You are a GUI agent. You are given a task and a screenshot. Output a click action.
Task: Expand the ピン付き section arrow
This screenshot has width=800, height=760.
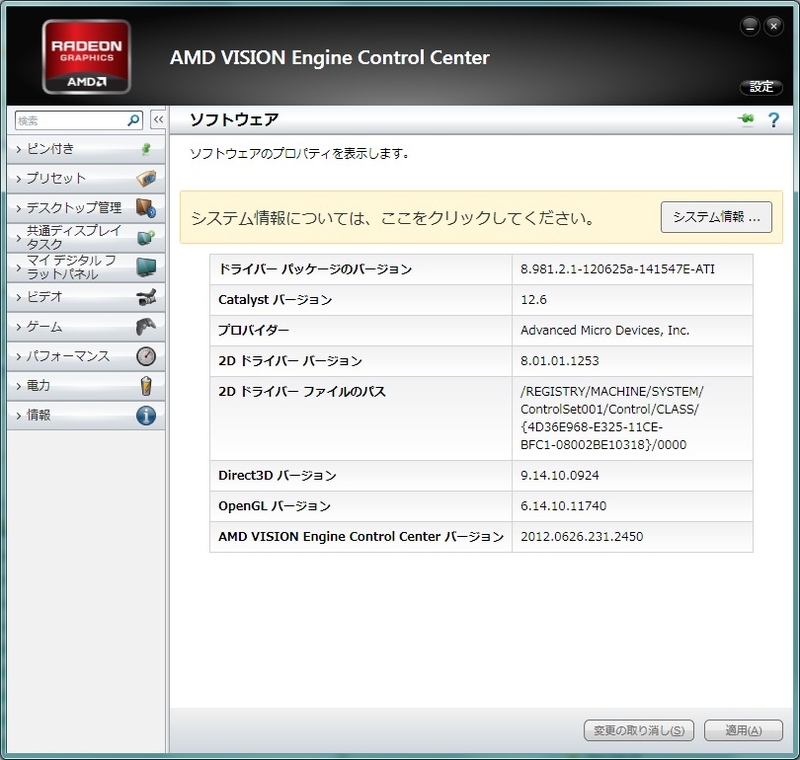19,149
